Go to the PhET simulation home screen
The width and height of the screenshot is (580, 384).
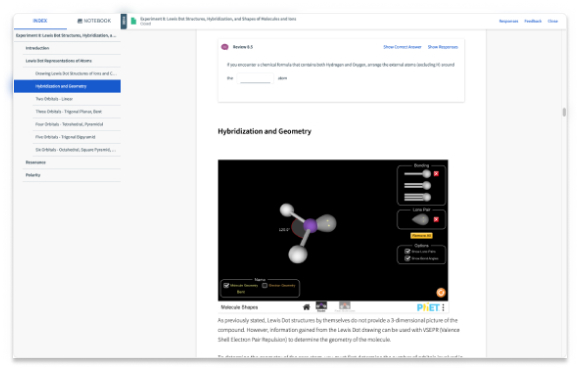tap(306, 307)
